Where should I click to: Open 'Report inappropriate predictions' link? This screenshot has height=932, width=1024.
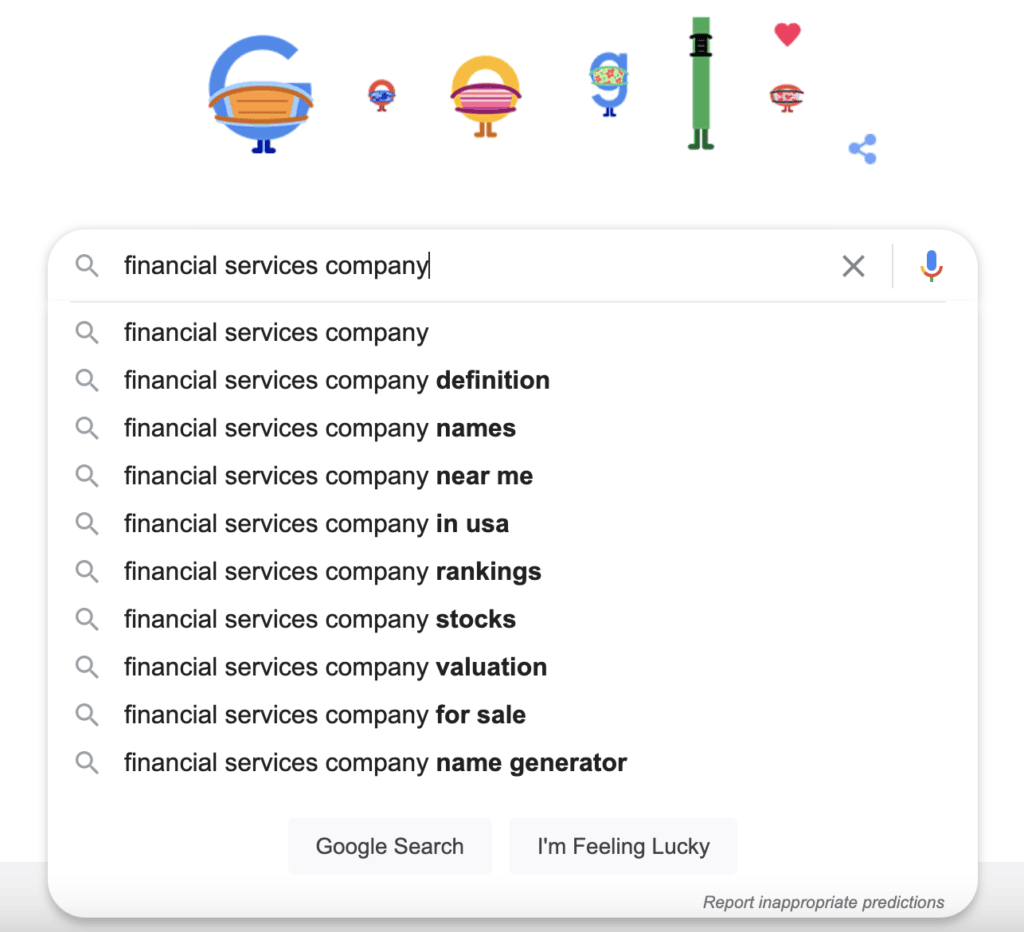824,902
